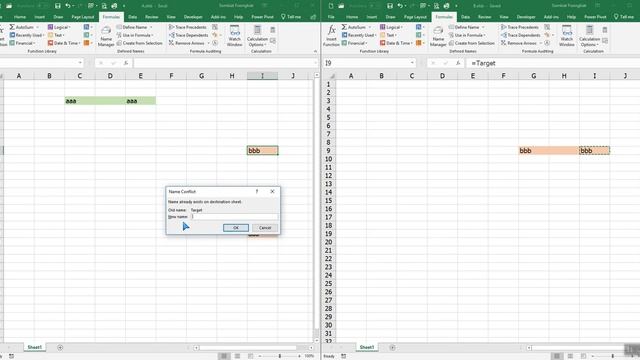This screenshot has height=360, width=640.
Task: Select column E header in right window
Action: pos(473,76)
